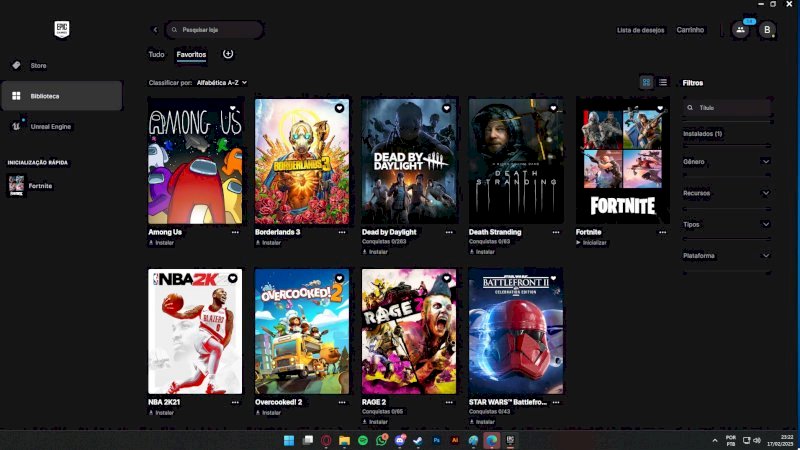This screenshot has width=800, height=450.
Task: Filter by Instalados (1)
Action: (703, 134)
